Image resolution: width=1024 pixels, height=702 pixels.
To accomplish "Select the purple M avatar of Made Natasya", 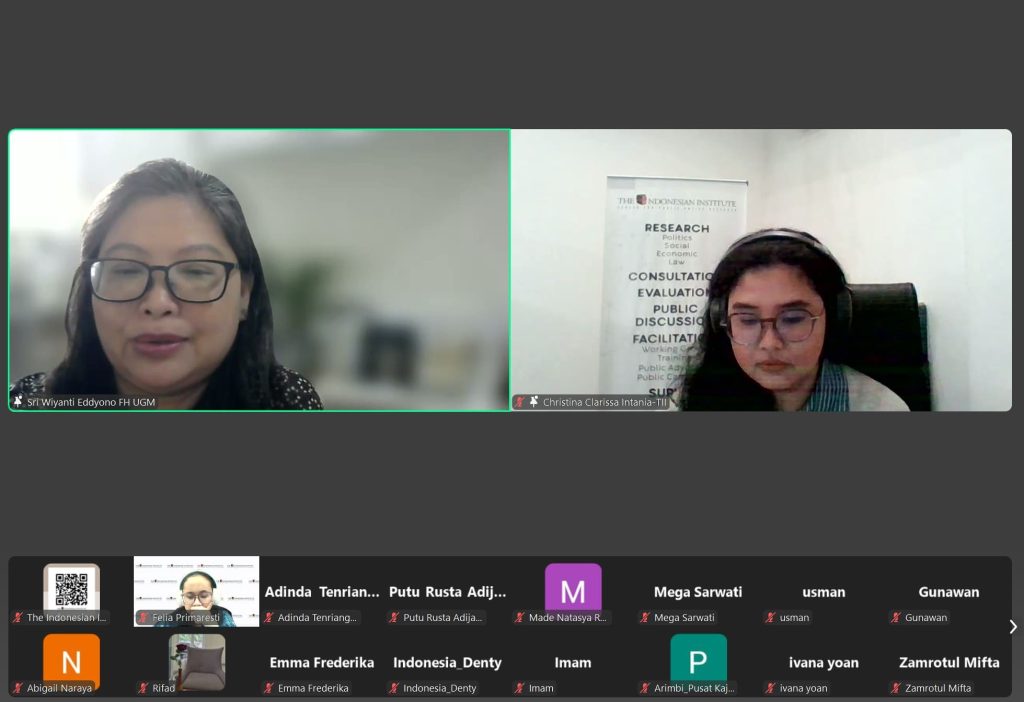I will pos(572,590).
